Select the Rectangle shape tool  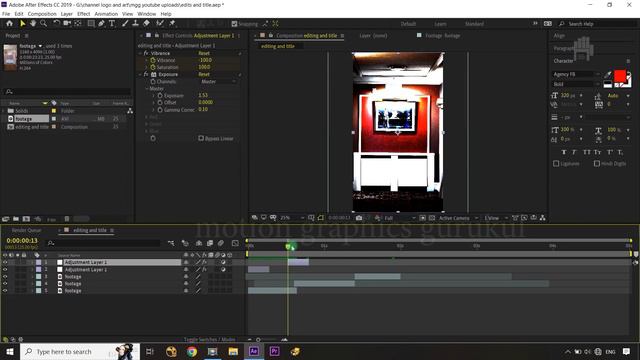pyautogui.click(x=91, y=24)
